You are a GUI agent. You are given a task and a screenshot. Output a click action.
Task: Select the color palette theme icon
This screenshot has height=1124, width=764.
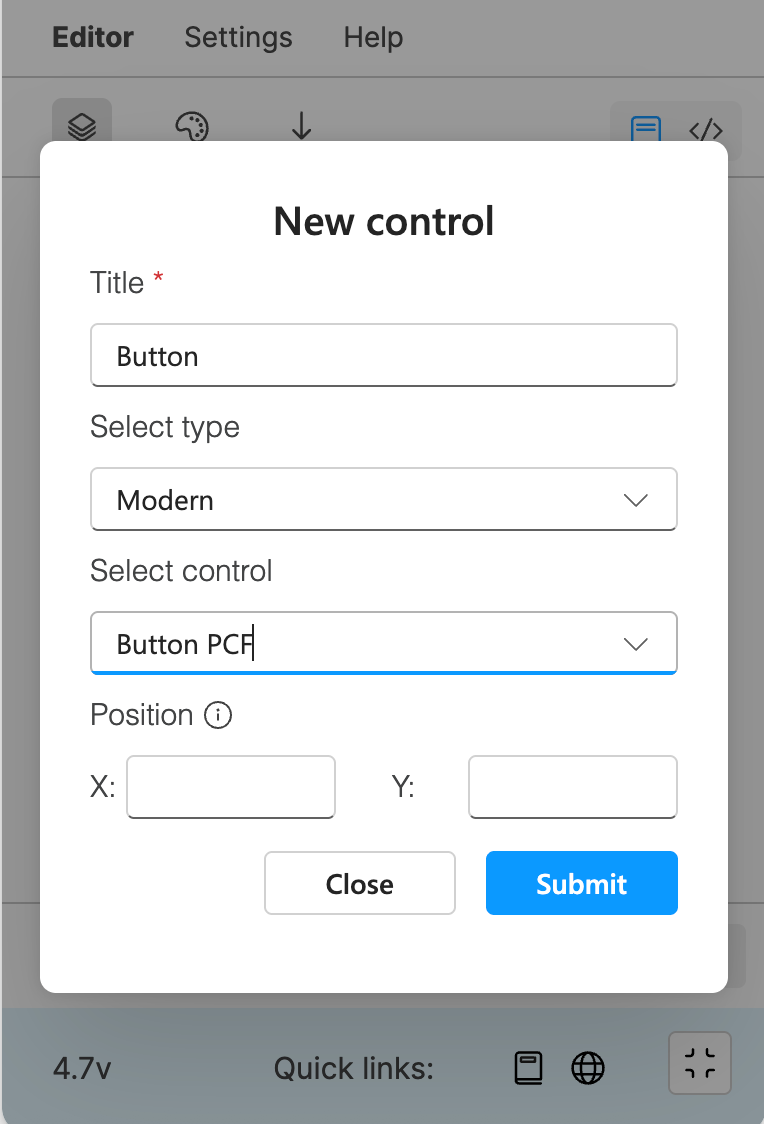(x=192, y=125)
